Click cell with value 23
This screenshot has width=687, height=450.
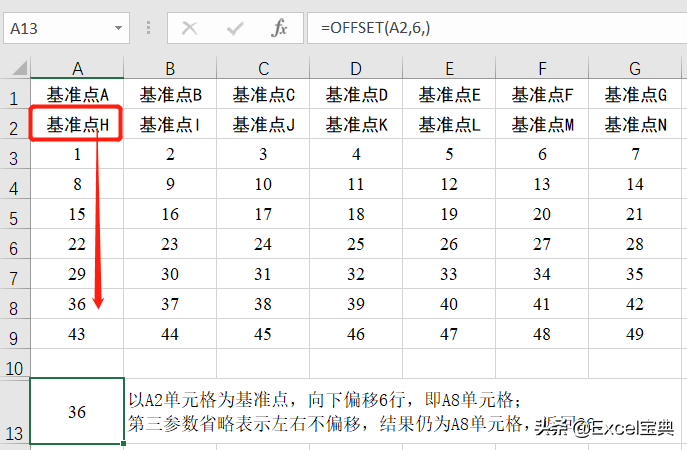170,244
